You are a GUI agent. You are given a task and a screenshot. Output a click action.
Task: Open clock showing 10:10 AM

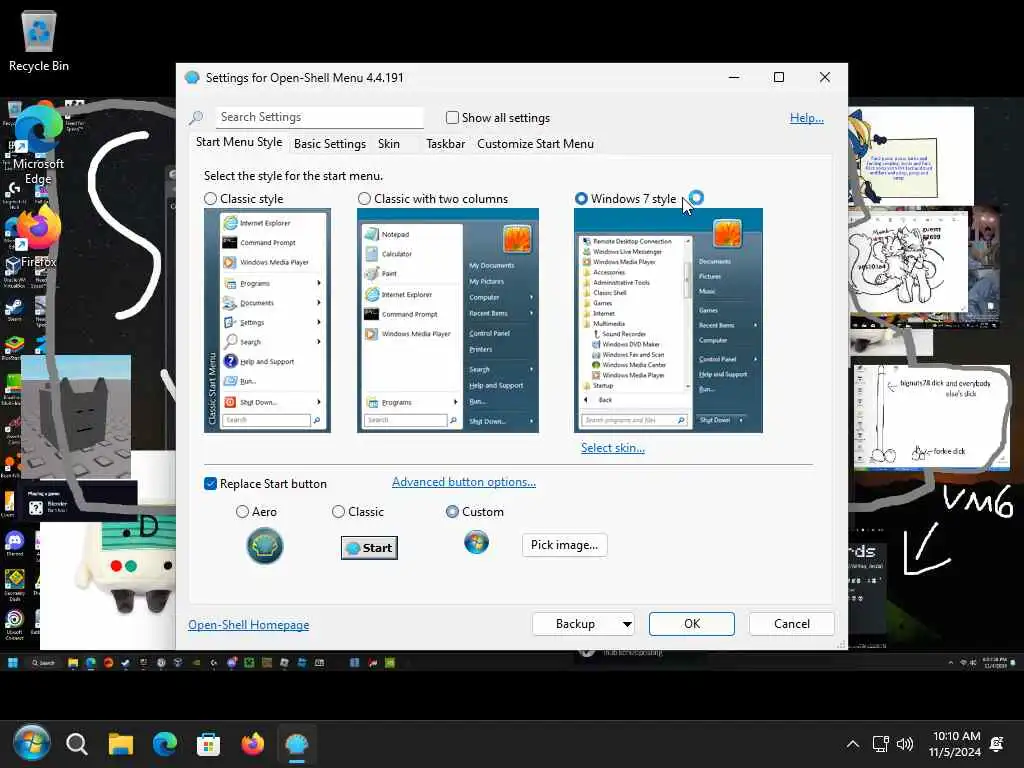tap(955, 744)
